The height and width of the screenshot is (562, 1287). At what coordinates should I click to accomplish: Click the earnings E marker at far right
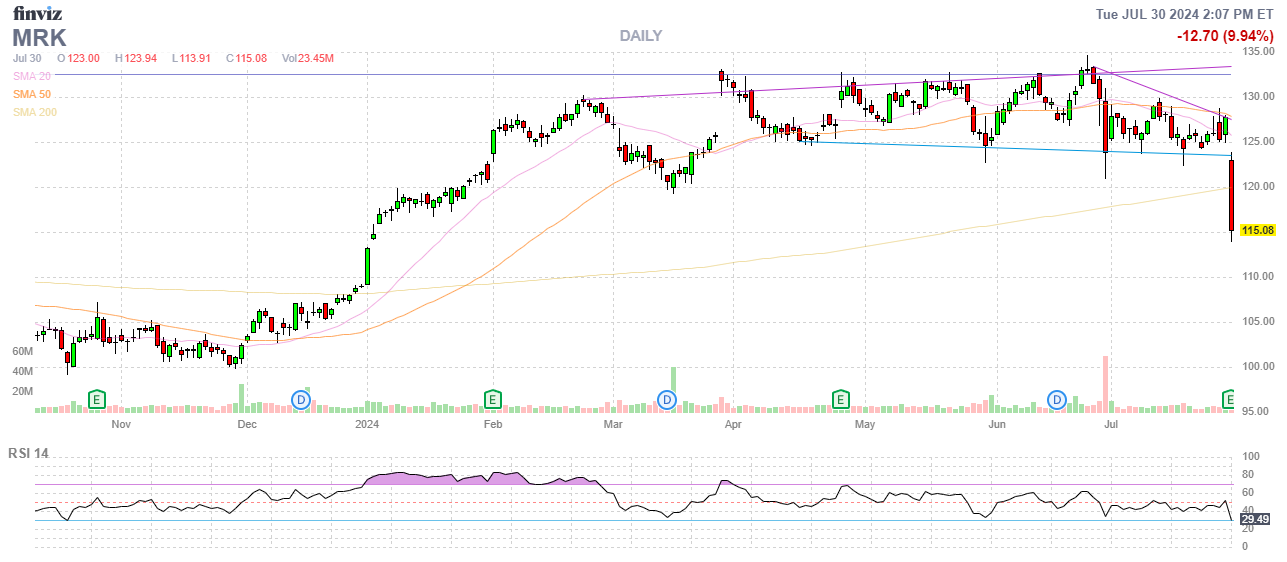click(1230, 400)
